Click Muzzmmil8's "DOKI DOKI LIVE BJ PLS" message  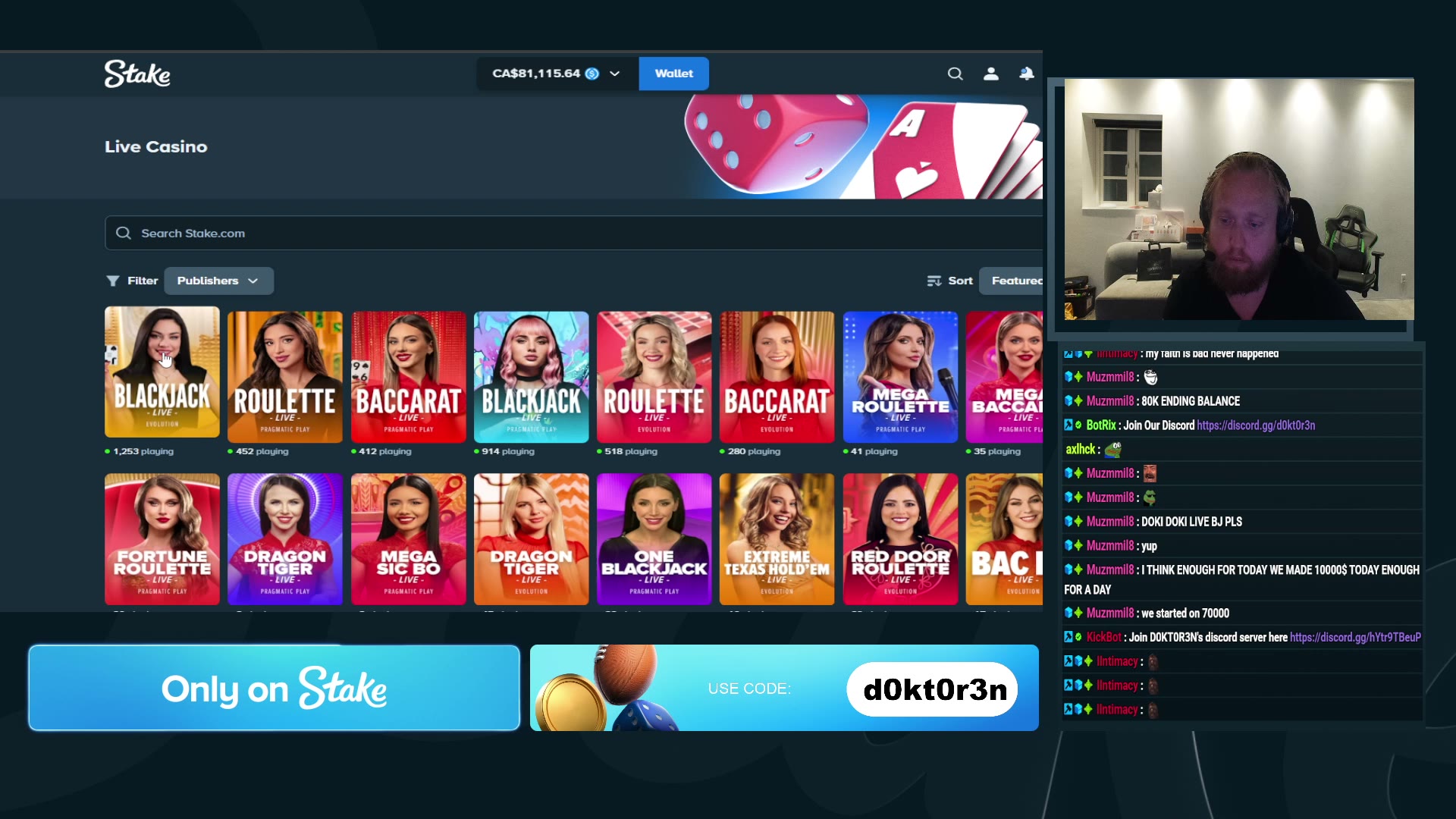click(x=1191, y=522)
